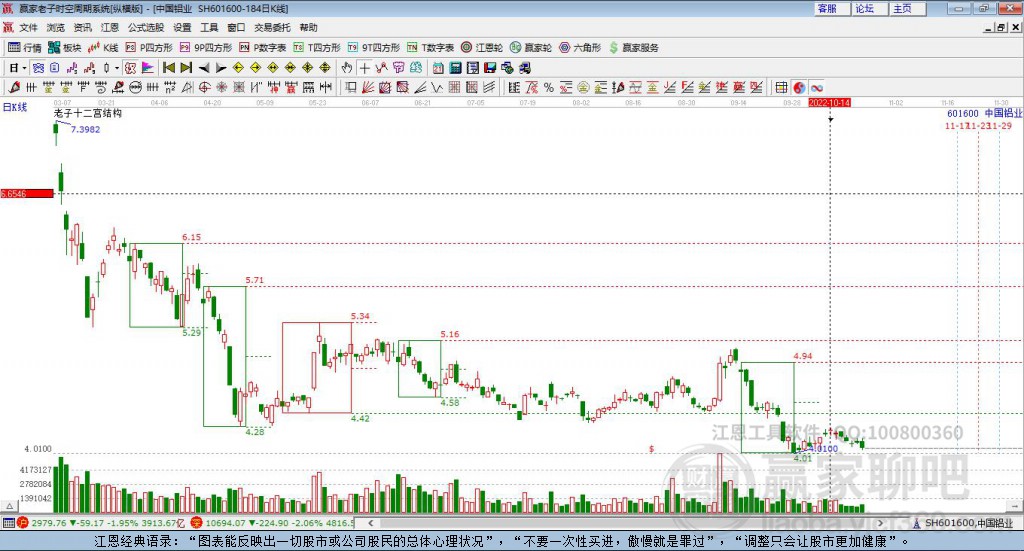Expand the 日 period dropdown

click(x=25, y=68)
